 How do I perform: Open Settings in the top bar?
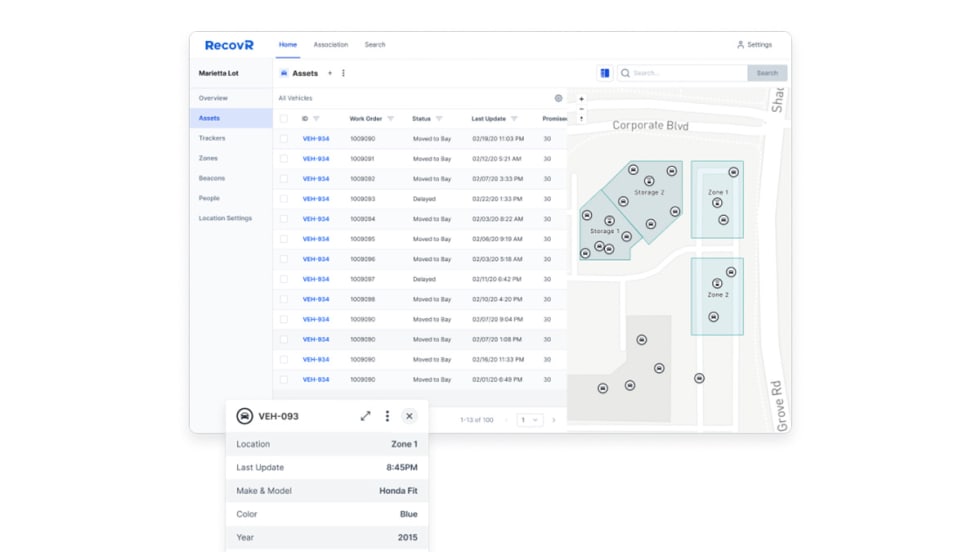point(754,45)
